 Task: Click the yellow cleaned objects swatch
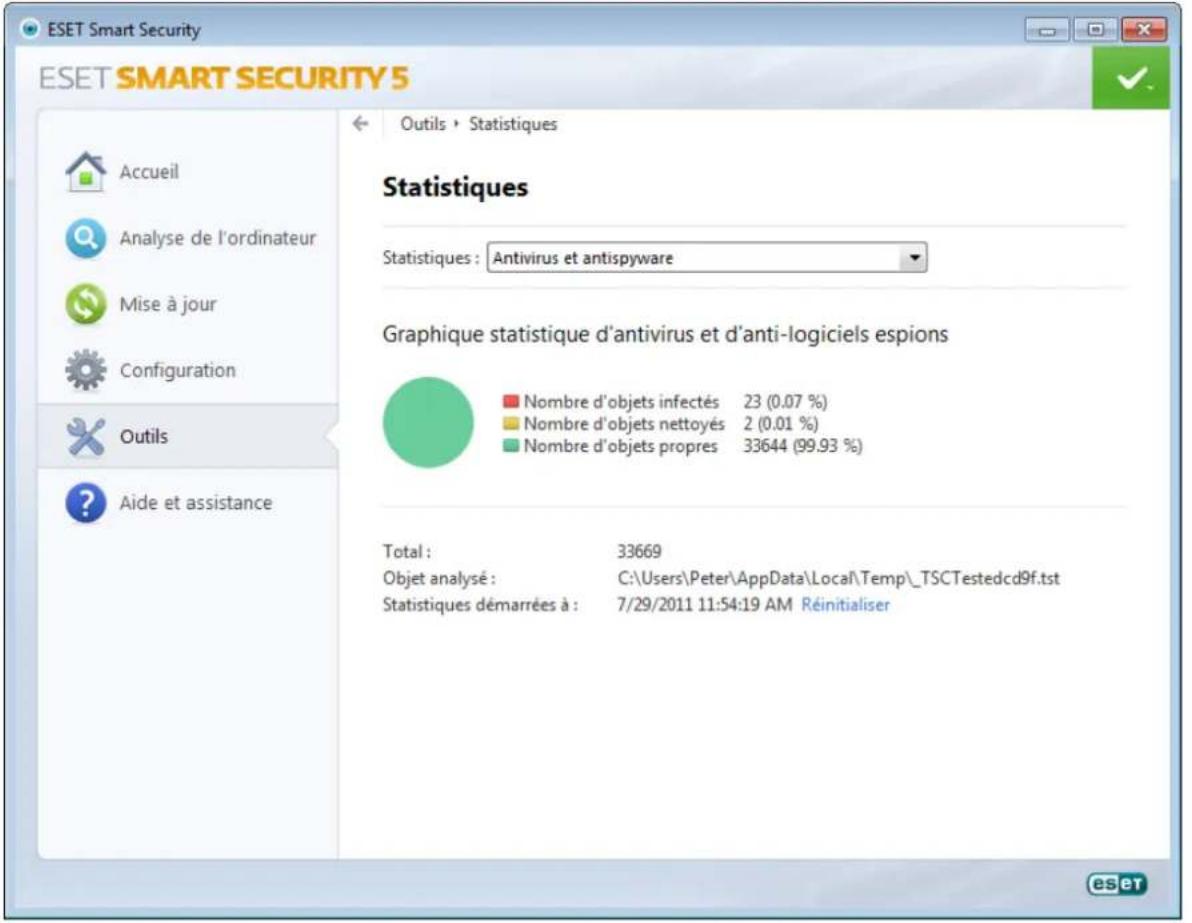(511, 423)
